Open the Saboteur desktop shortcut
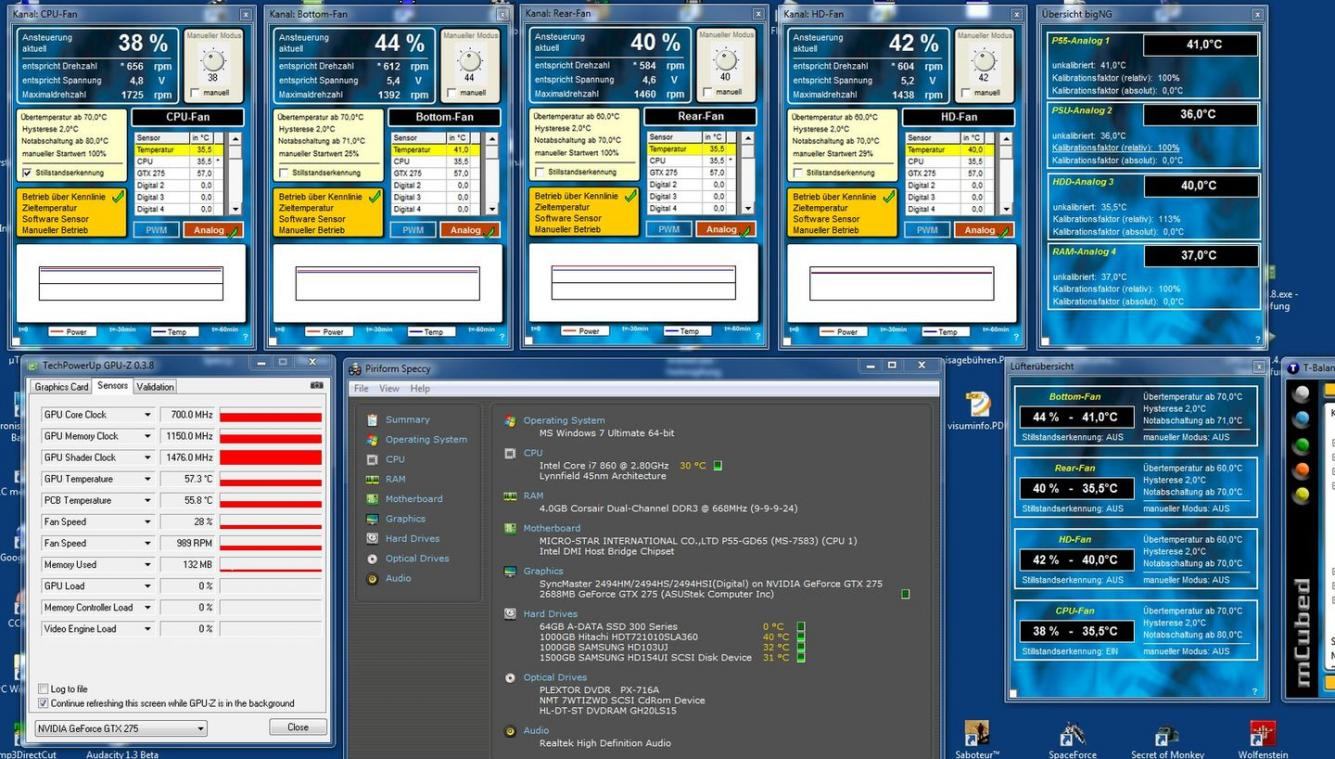 (976, 740)
